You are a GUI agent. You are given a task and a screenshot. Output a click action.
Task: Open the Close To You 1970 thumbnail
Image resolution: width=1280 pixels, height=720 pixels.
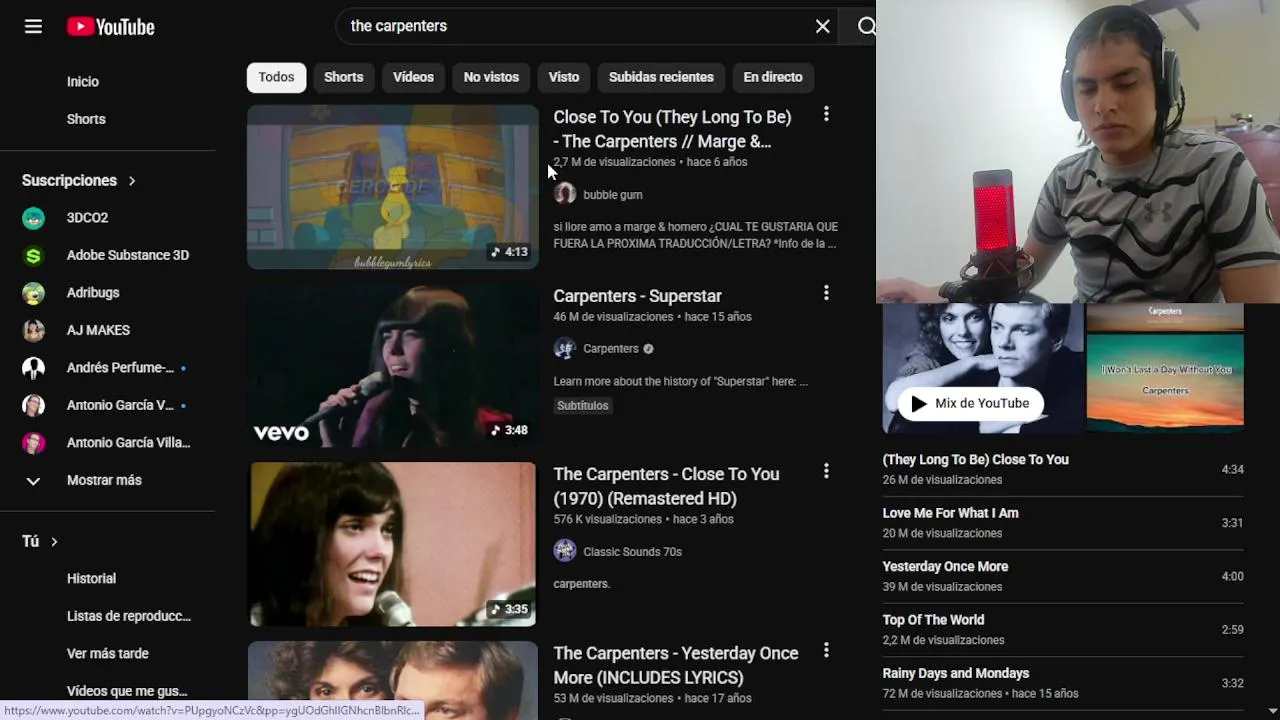[x=393, y=544]
